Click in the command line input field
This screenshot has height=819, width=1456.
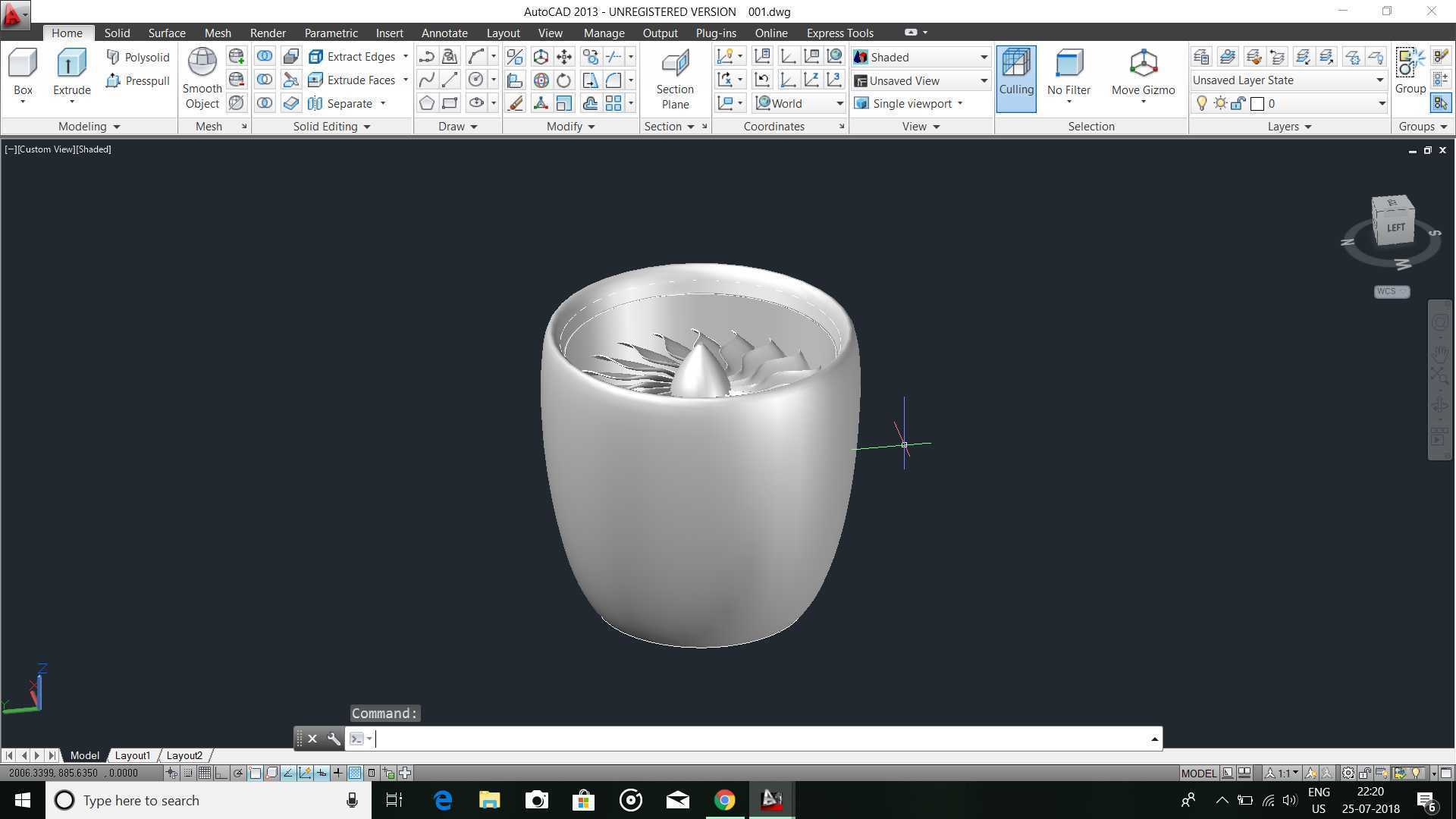(x=762, y=739)
